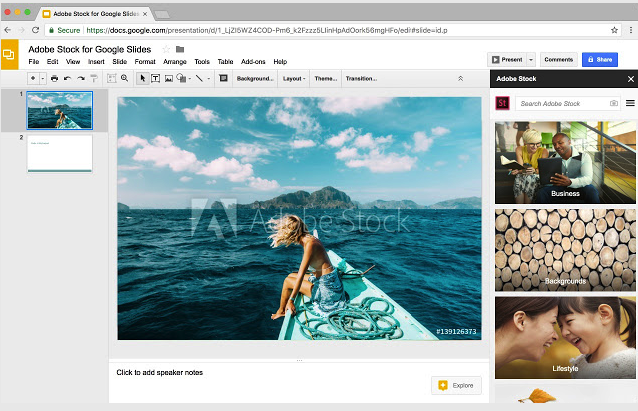Open the Chrome three-dot menu
Viewport: 638px width, 411px height.
[x=631, y=30]
